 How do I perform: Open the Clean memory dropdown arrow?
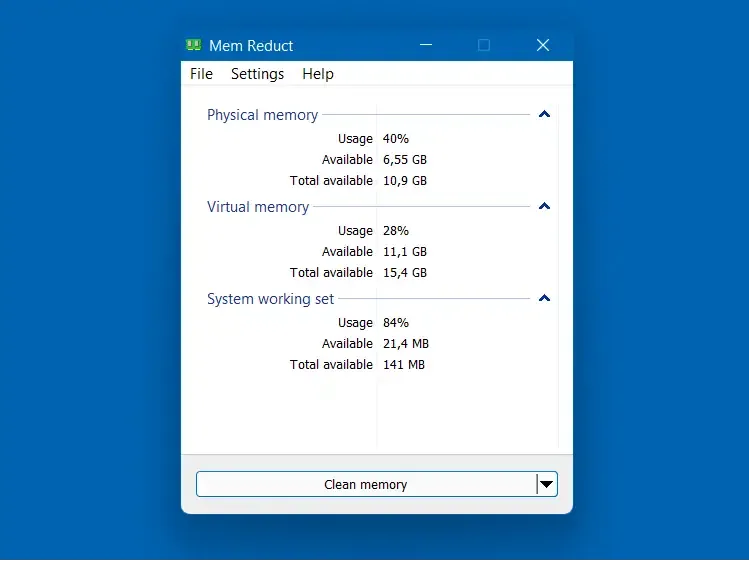point(547,484)
